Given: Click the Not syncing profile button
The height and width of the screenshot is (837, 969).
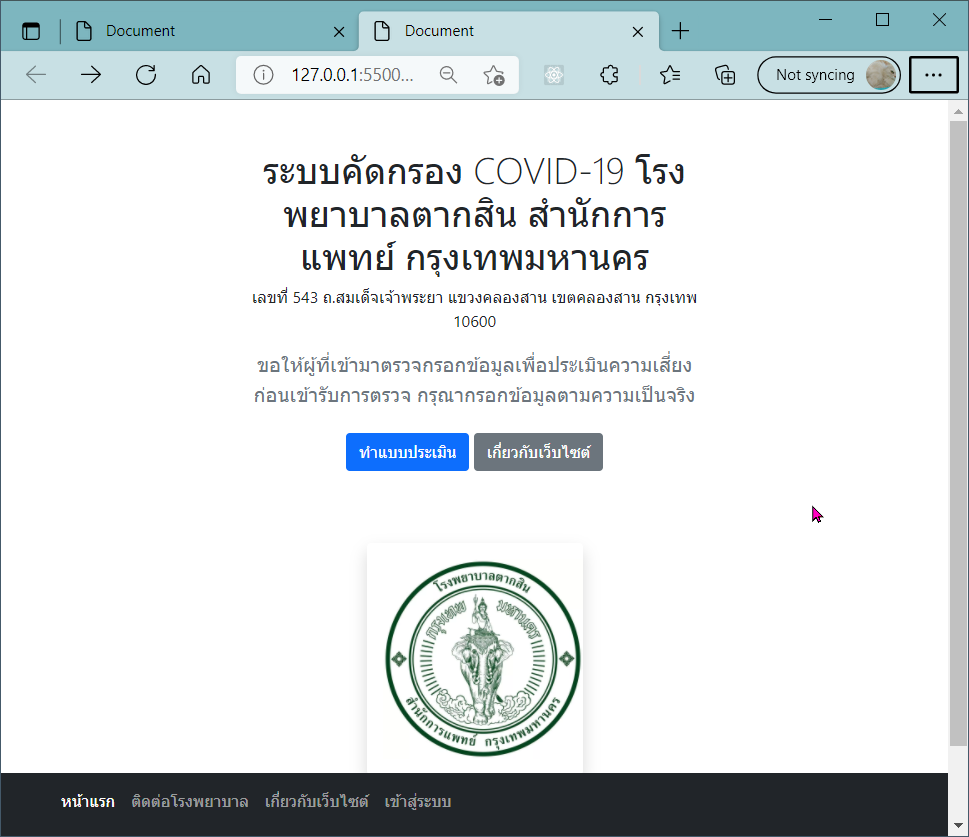Looking at the screenshot, I should pos(829,75).
